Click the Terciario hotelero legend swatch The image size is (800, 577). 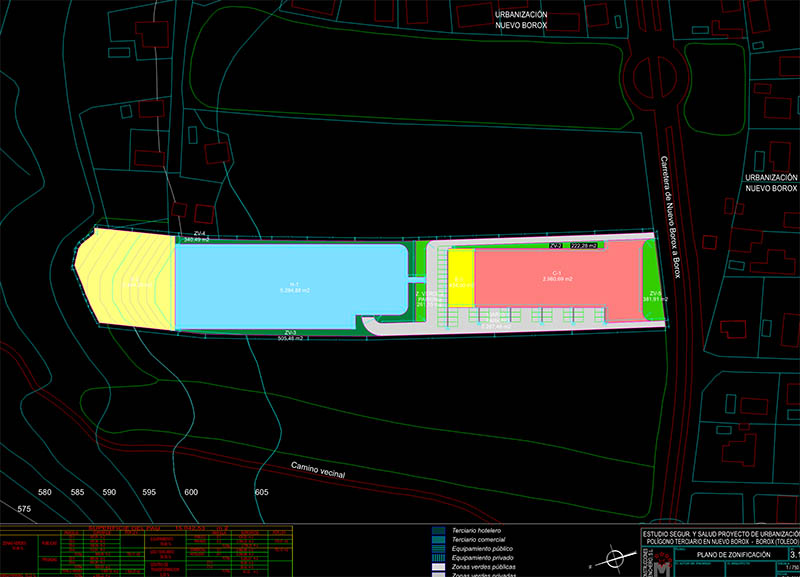point(438,531)
